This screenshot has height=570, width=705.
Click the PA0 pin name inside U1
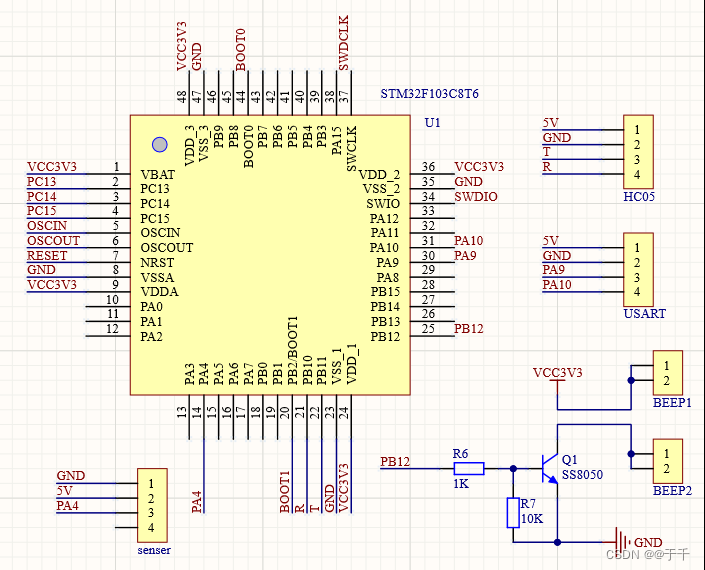point(151,307)
